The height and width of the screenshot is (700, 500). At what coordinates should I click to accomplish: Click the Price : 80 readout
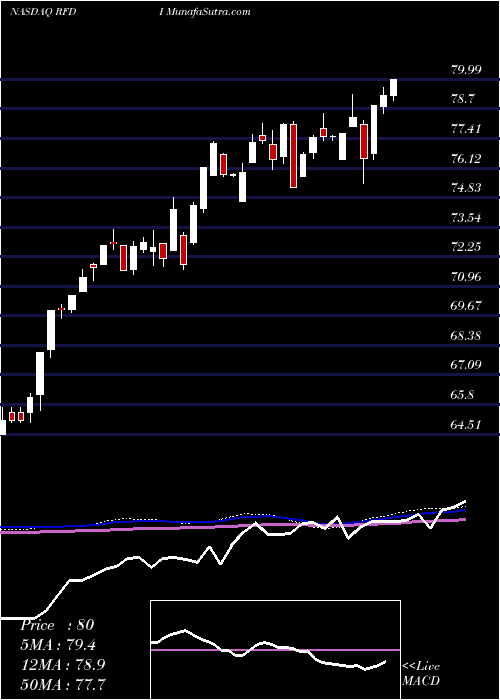click(x=57, y=625)
